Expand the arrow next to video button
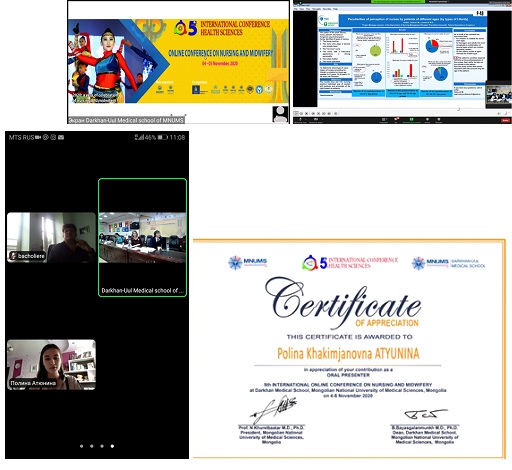This screenshot has width=512, height=470. pyautogui.click(x=322, y=119)
